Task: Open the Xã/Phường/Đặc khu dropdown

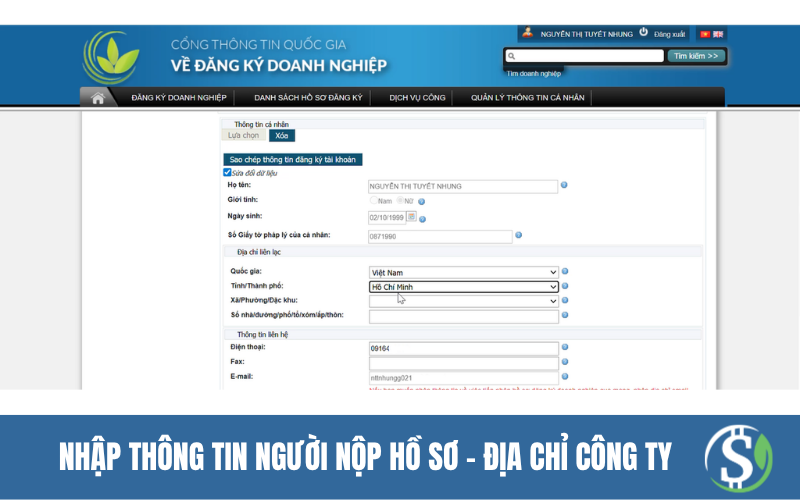Action: 464,301
